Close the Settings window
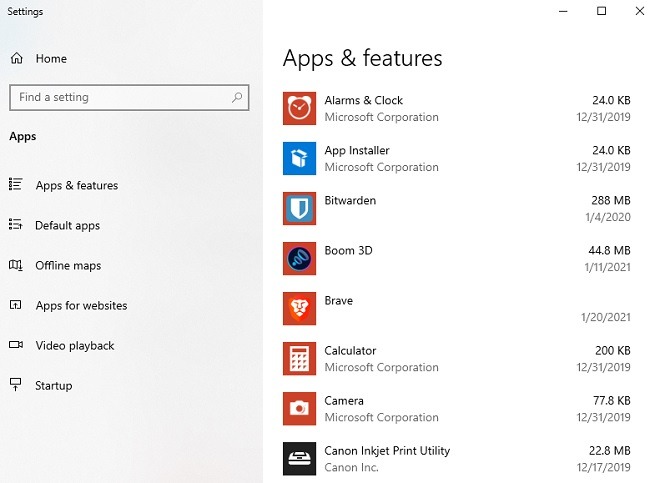 pos(640,11)
